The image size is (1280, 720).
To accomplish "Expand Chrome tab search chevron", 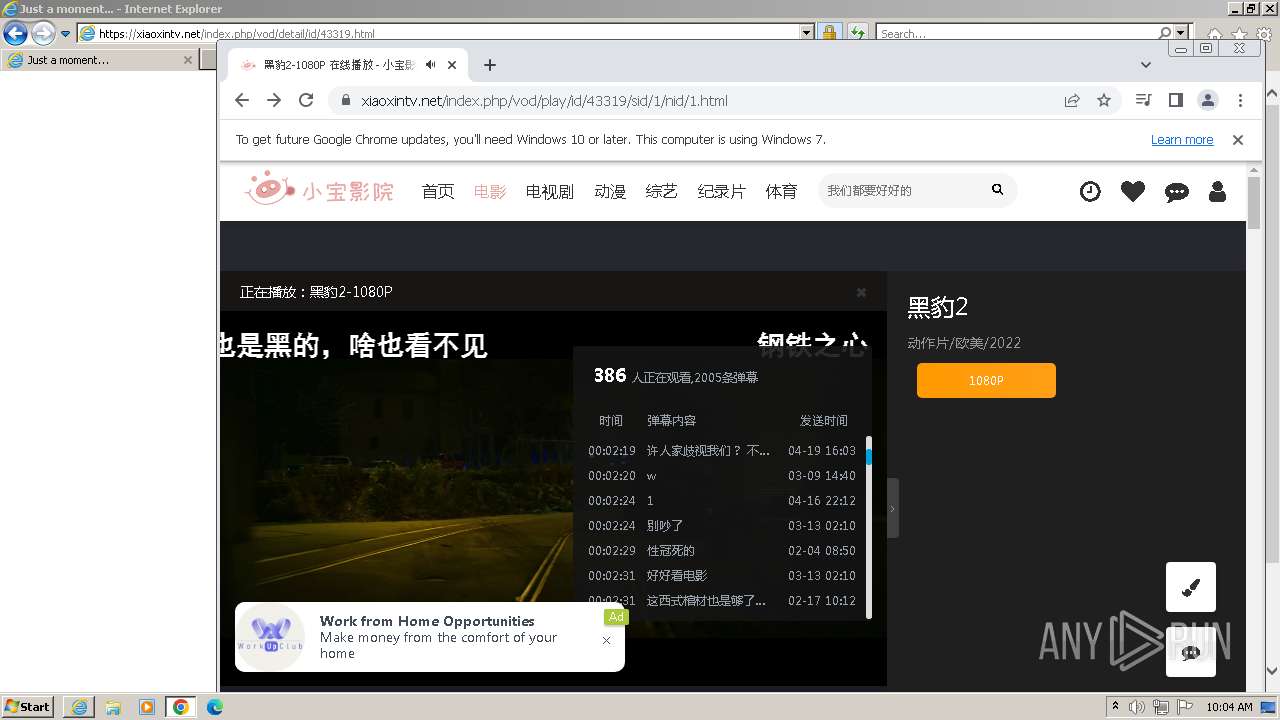I will point(1146,65).
